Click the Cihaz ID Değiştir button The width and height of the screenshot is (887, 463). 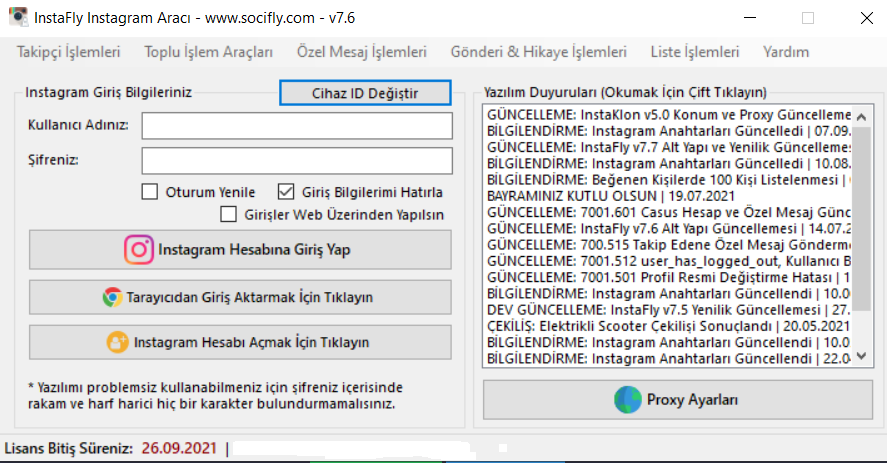365,93
